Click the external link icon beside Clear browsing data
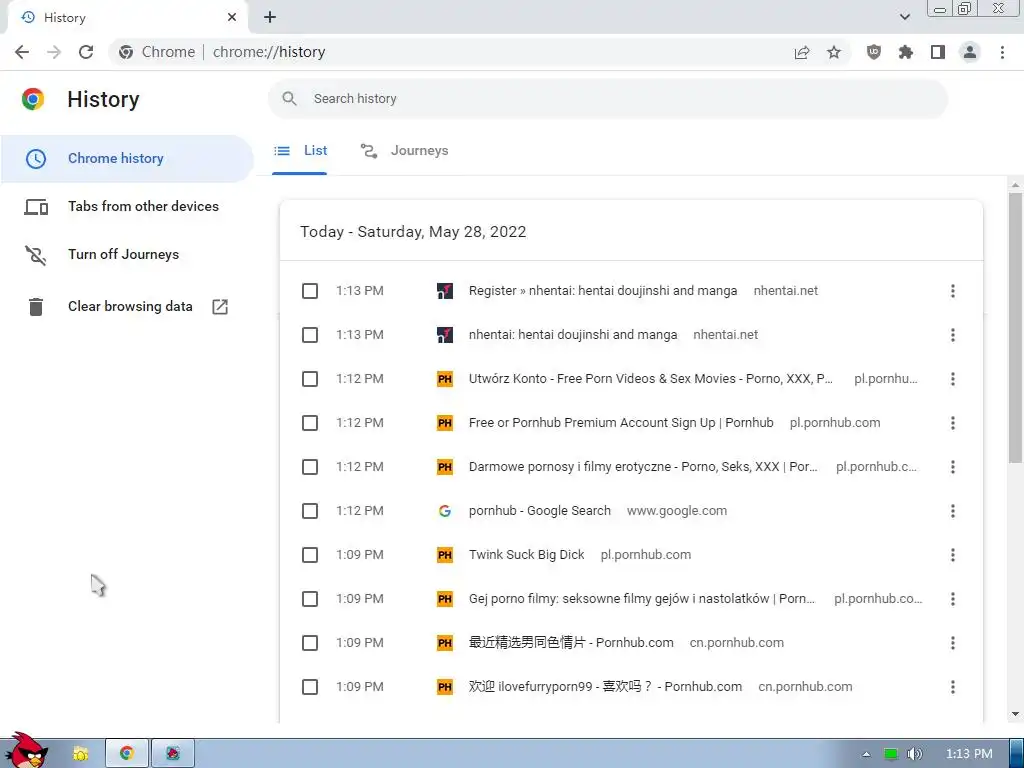1024x768 pixels. coord(220,306)
